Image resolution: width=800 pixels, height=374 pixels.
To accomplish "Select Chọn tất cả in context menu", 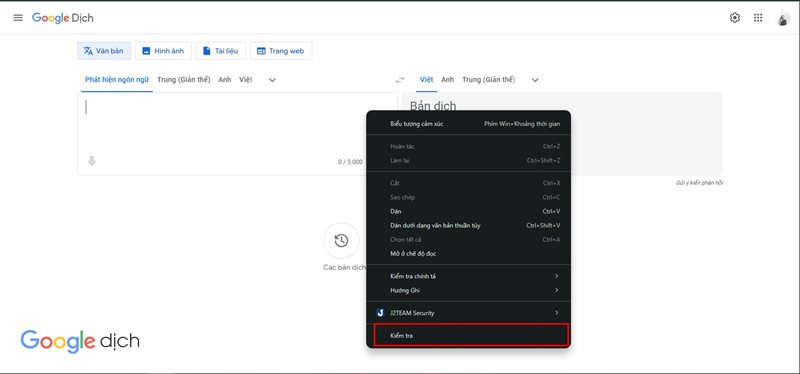I will (x=468, y=240).
